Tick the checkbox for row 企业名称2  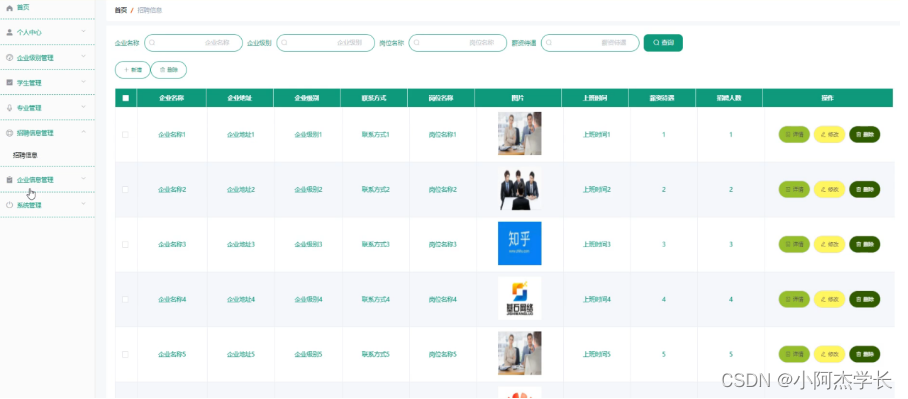(125, 189)
